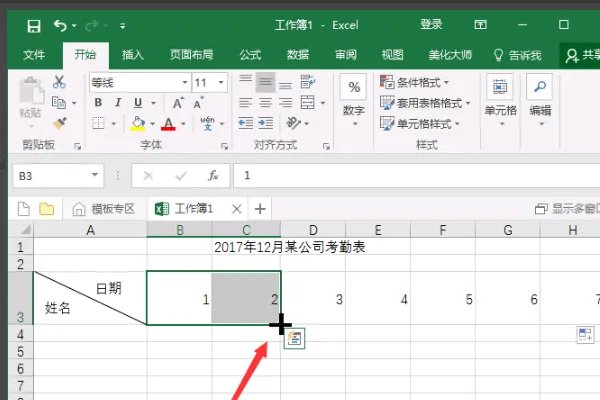Open the 美化大师 ribbon tab
The height and width of the screenshot is (400, 600).
[x=450, y=55]
